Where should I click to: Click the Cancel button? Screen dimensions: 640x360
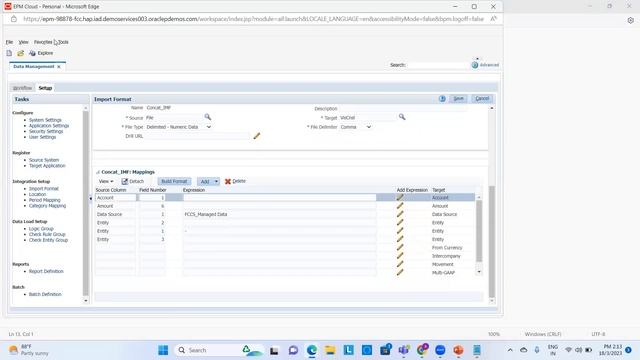pos(482,99)
